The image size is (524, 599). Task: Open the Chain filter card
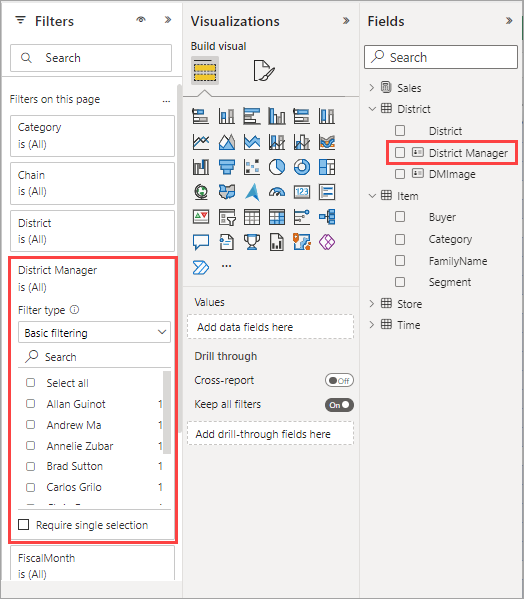click(x=92, y=183)
